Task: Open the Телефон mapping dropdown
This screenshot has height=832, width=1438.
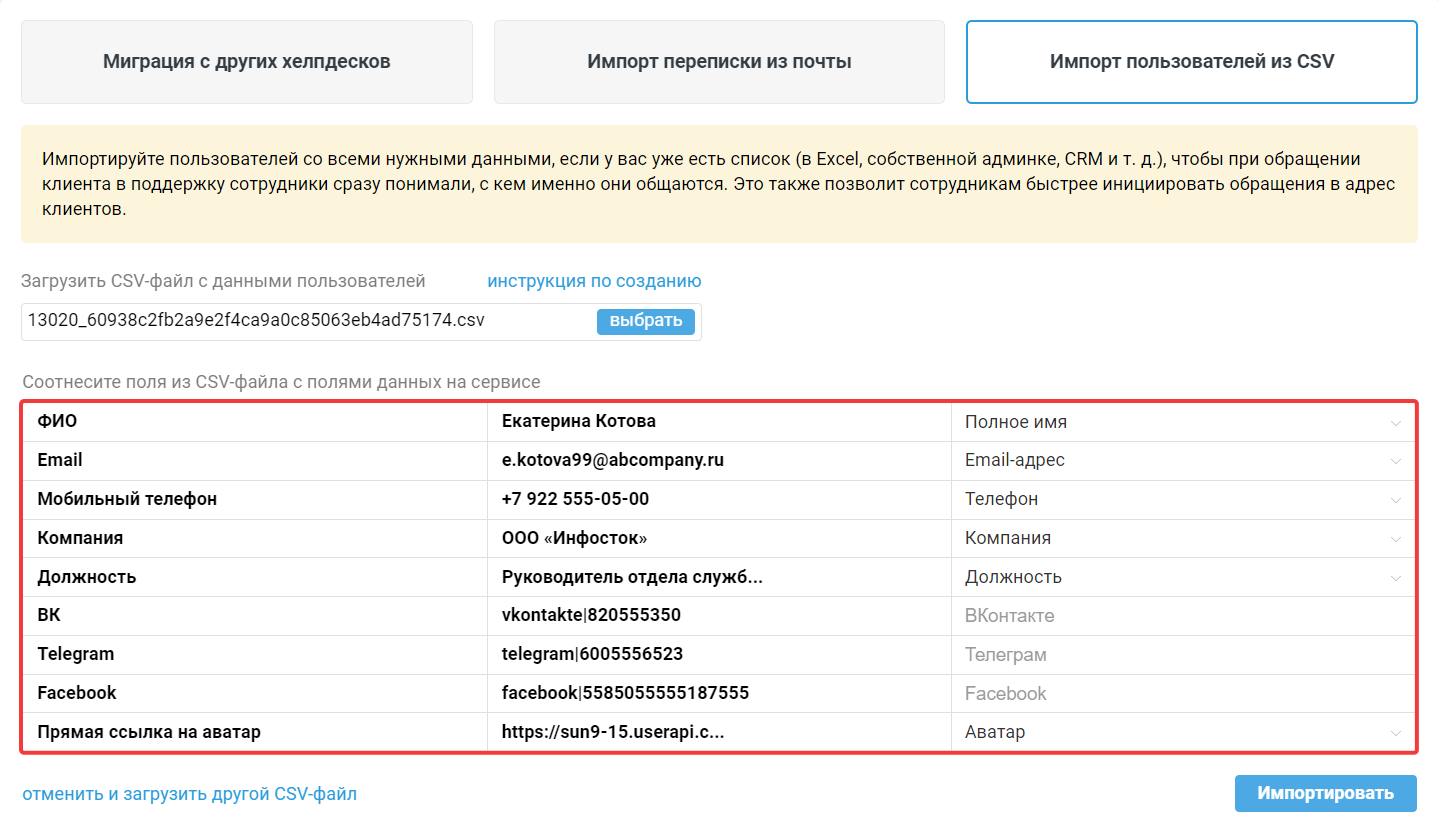Action: [x=1183, y=499]
